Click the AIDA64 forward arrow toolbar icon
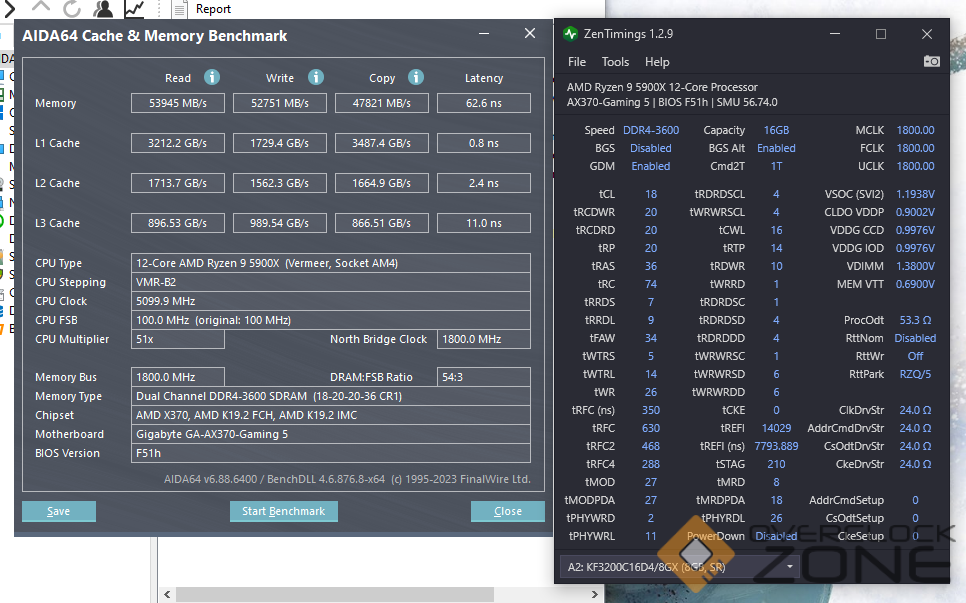The height and width of the screenshot is (603, 966). coord(8,8)
